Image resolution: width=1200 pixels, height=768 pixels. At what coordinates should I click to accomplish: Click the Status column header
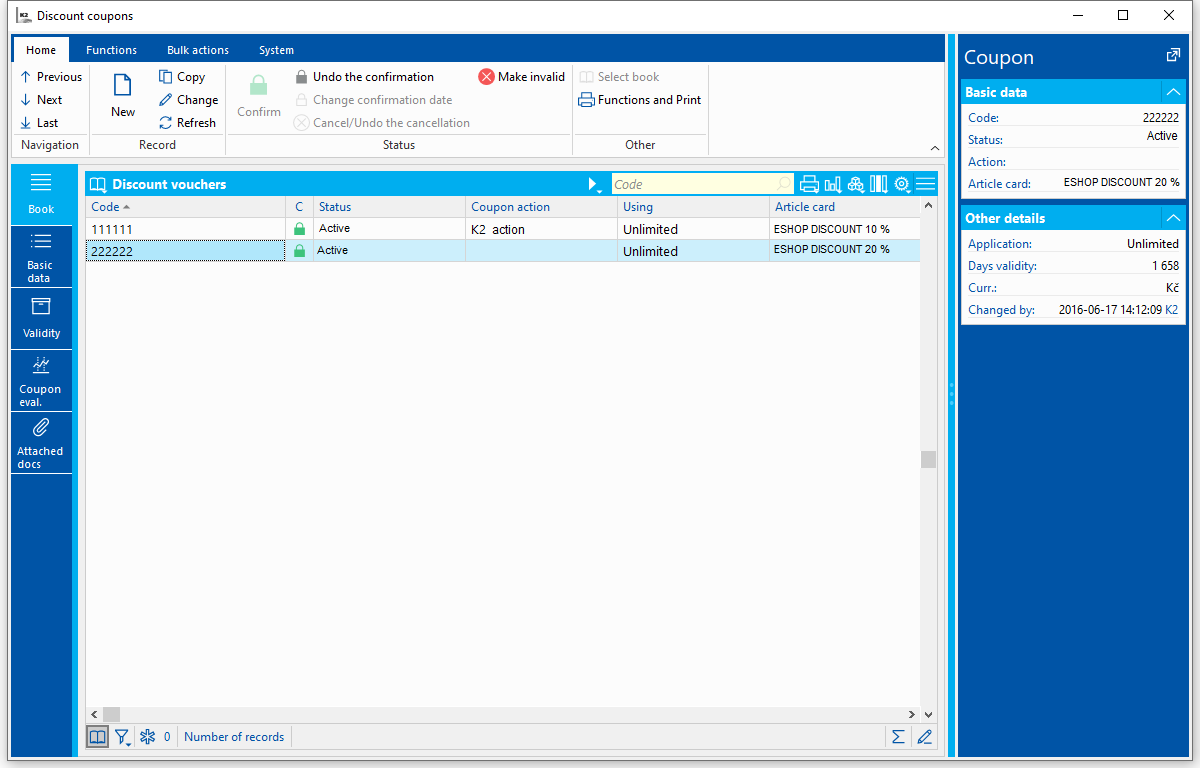point(389,207)
